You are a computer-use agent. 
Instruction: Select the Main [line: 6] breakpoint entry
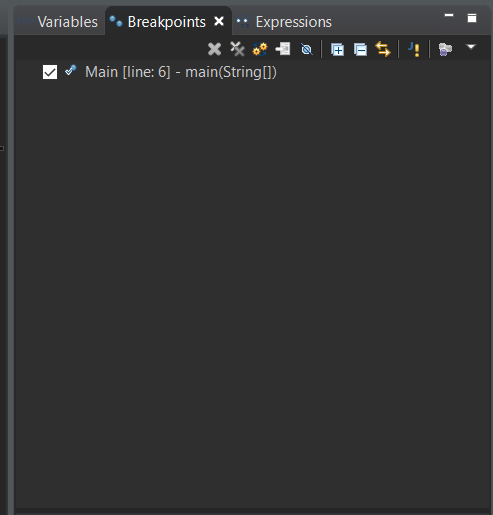[x=181, y=72]
